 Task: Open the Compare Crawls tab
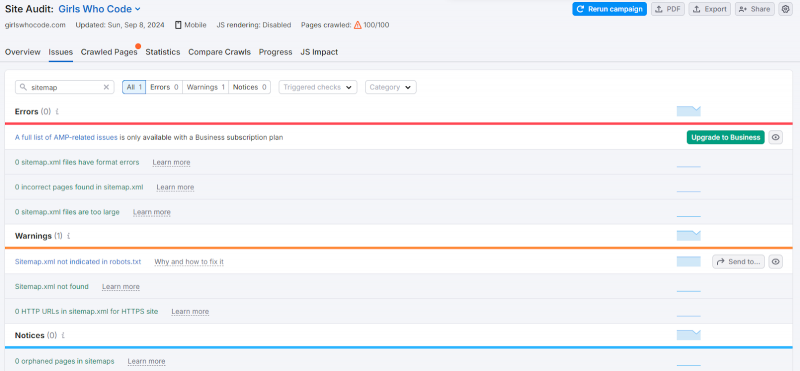point(219,52)
